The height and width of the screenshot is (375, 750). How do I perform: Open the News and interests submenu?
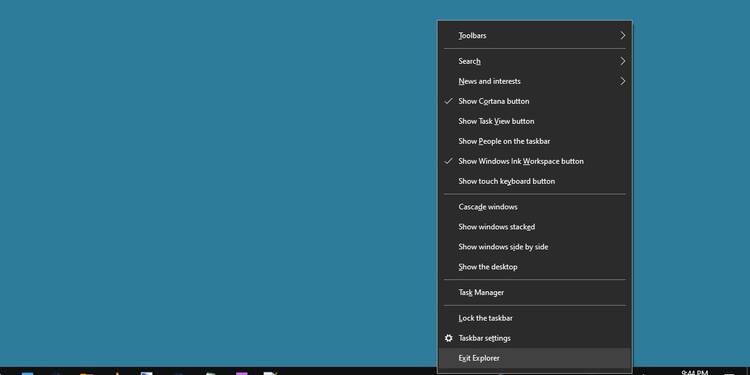pos(535,81)
